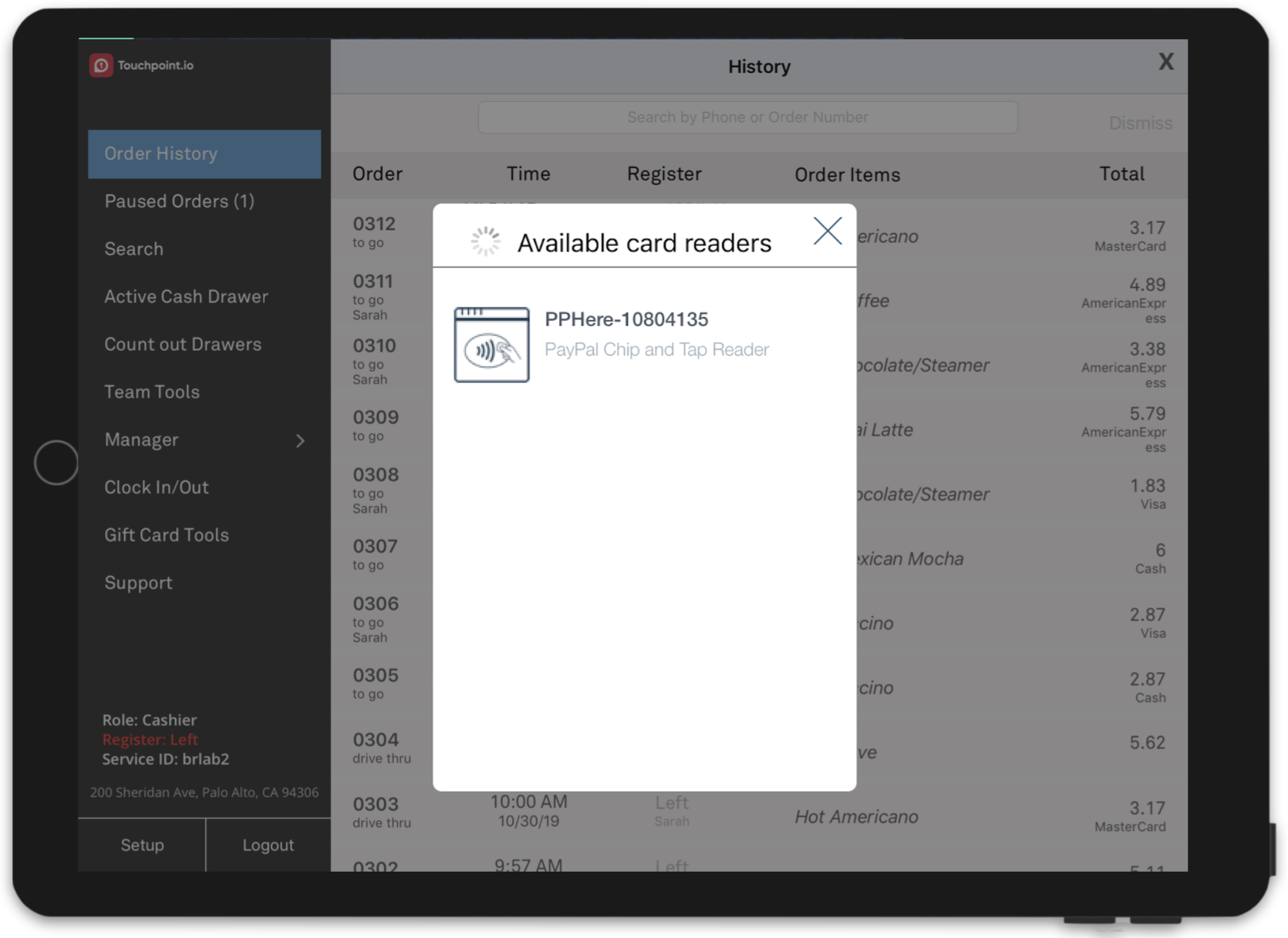Click PayPal Chip and Tap Reader description
This screenshot has width=1288, height=938.
click(656, 349)
